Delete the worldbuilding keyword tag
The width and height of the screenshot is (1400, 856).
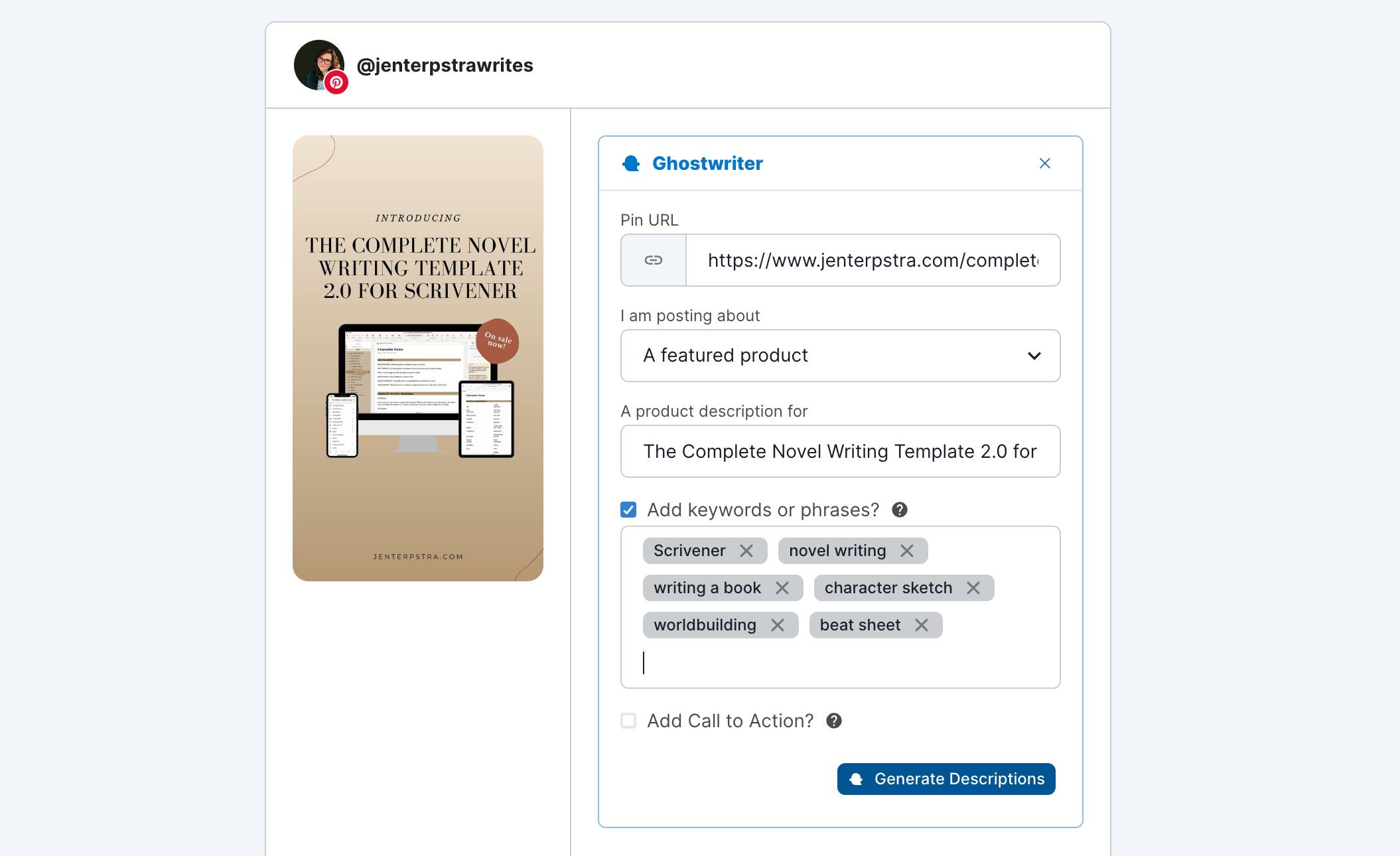778,625
